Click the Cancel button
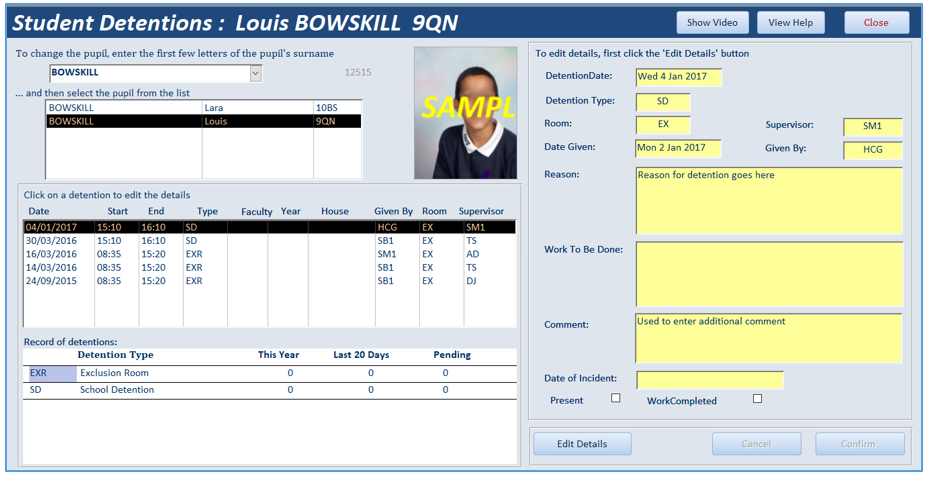Image resolution: width=928 pixels, height=477 pixels. click(756, 444)
